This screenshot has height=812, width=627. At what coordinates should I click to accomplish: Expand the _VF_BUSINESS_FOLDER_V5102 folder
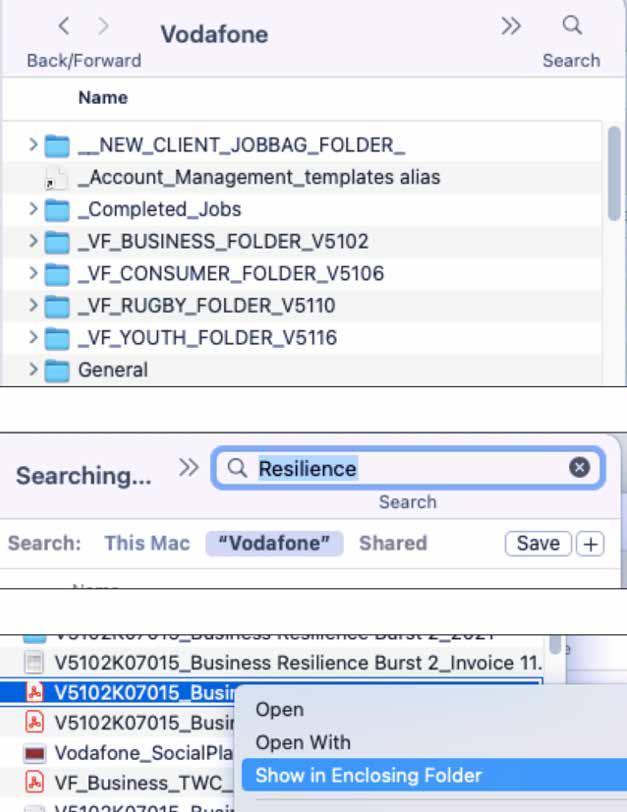[x=33, y=241]
